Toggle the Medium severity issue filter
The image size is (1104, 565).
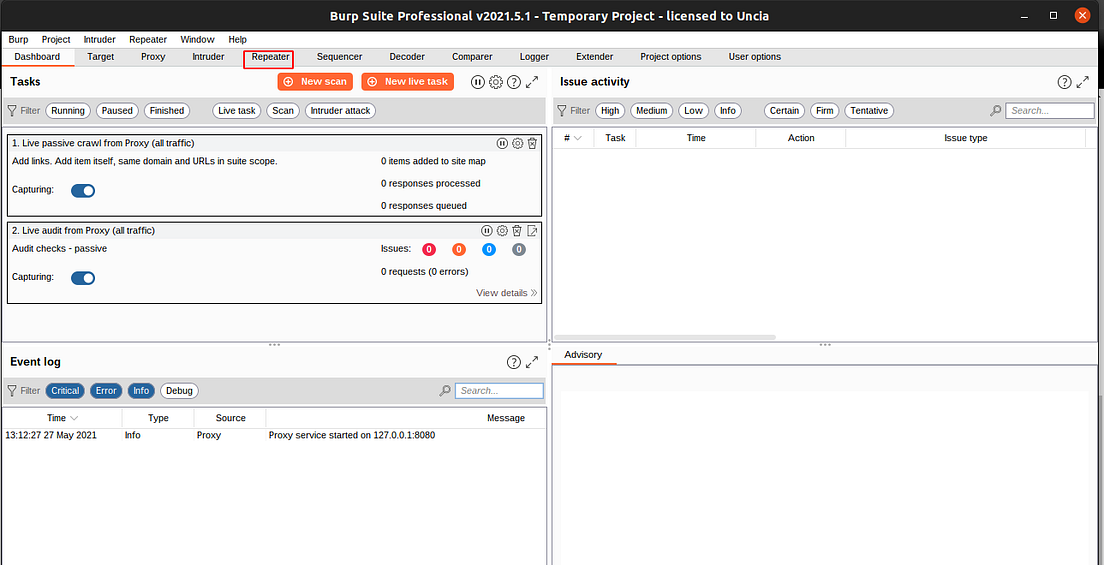(x=652, y=111)
